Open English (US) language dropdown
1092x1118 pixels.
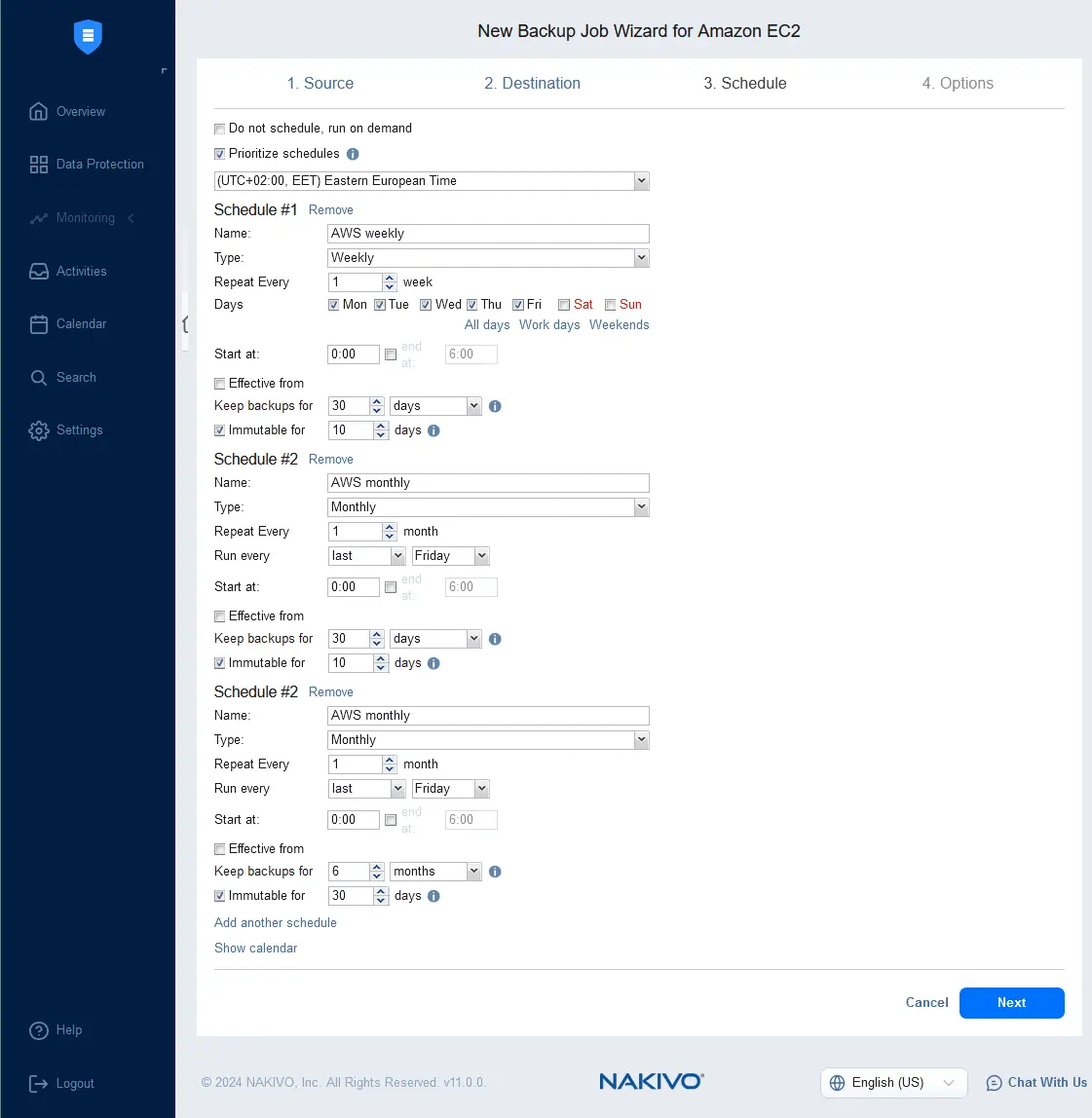[x=893, y=1083]
